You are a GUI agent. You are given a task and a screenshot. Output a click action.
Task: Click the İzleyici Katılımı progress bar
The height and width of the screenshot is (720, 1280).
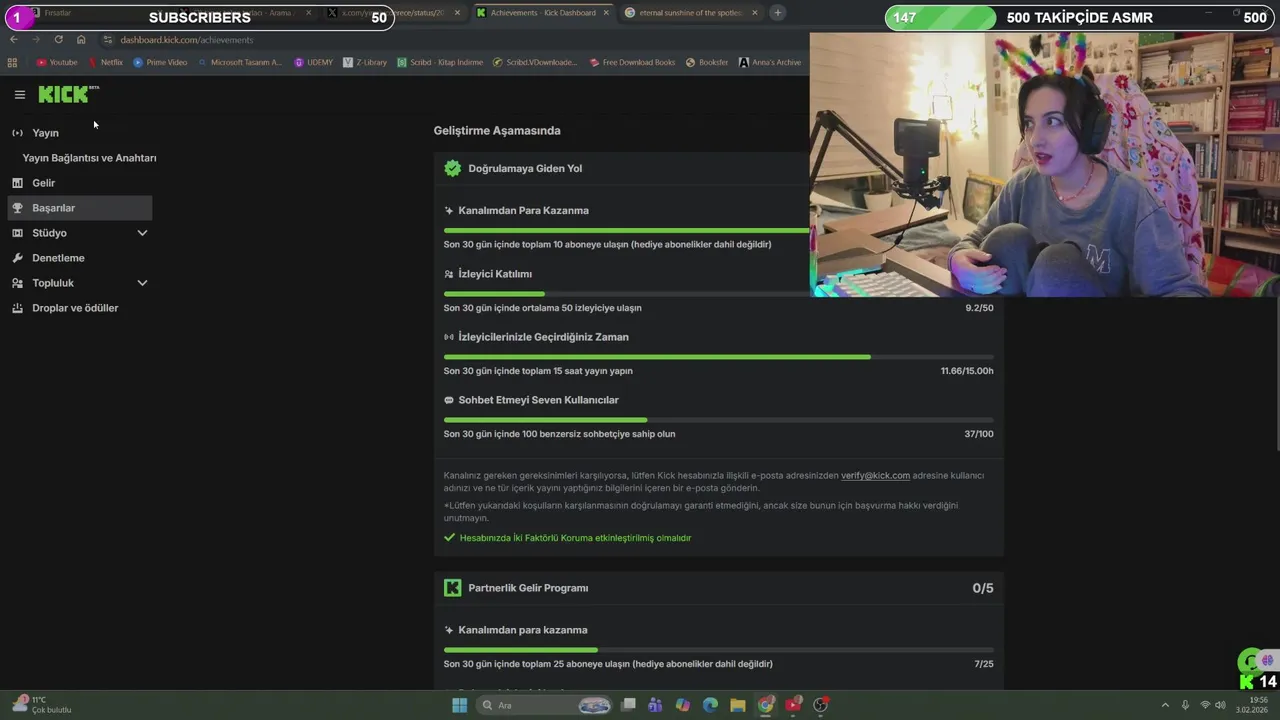coord(718,294)
